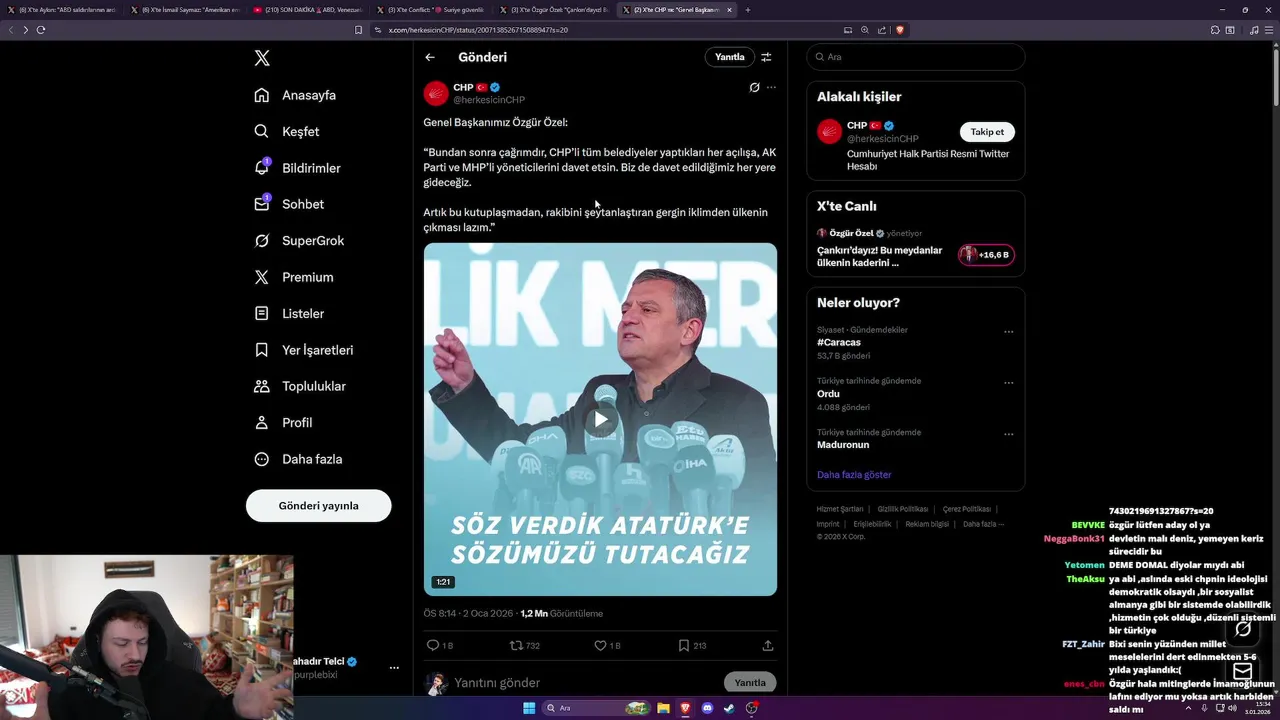
Task: Switch to X'te İsmail Saymaz tab
Action: click(x=184, y=10)
